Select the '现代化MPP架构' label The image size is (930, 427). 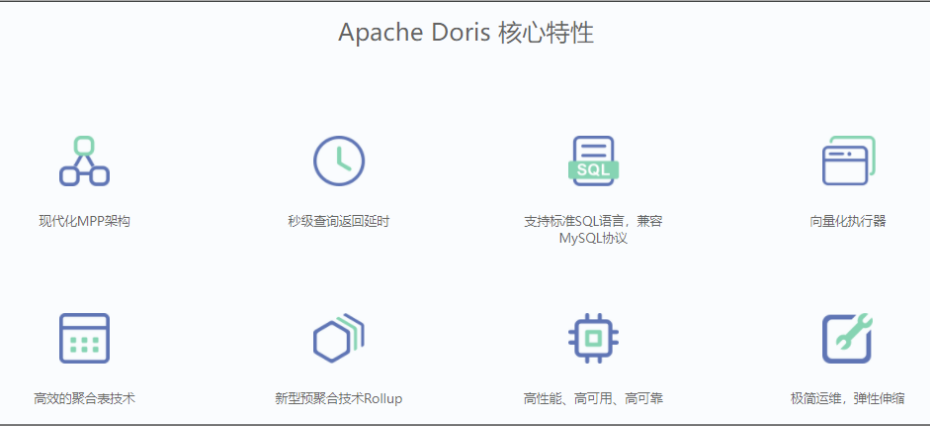84,221
